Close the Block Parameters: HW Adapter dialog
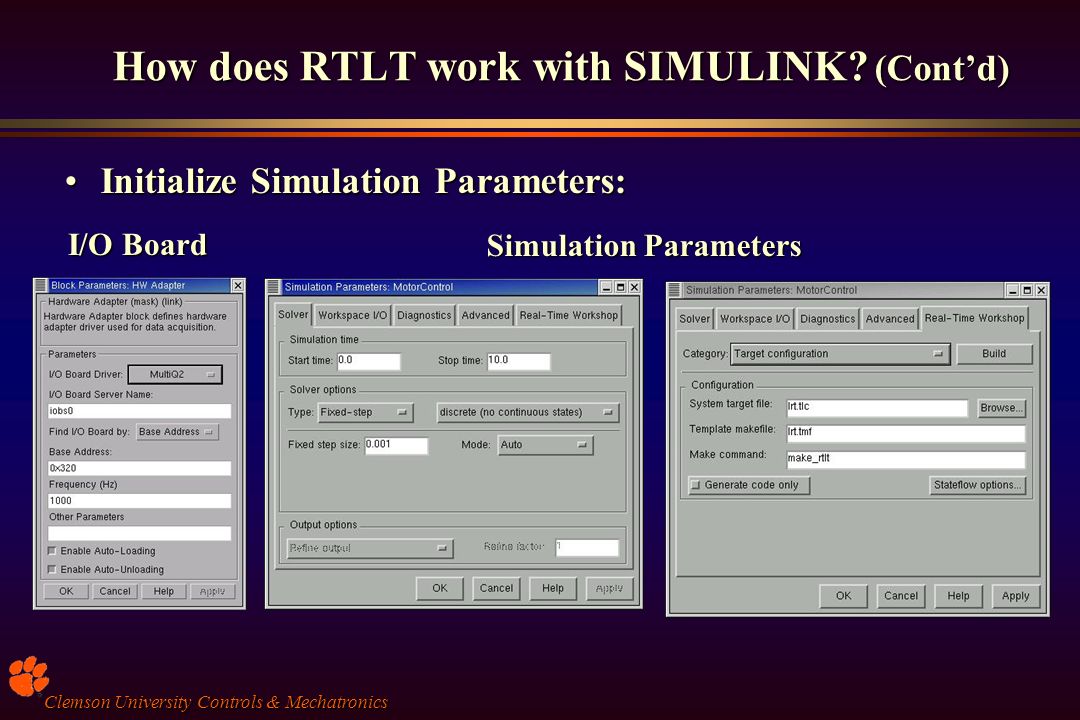The image size is (1080, 720). [x=238, y=285]
